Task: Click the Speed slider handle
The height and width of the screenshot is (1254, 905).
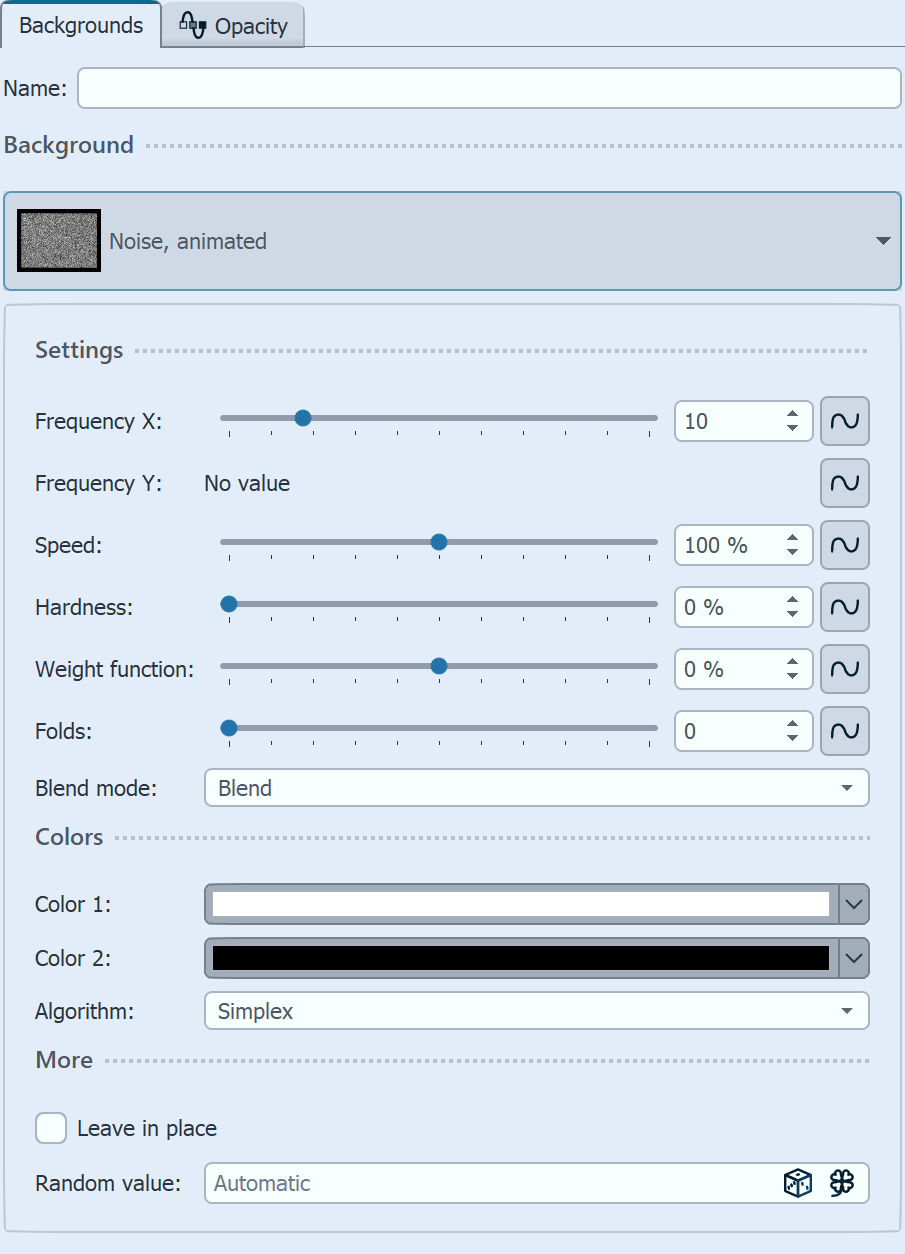Action: (x=438, y=543)
